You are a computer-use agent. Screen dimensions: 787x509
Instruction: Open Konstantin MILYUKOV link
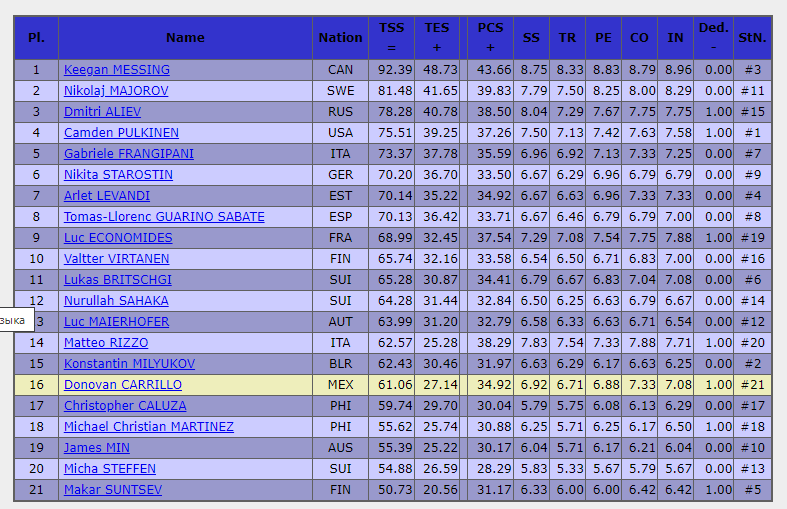pyautogui.click(x=129, y=364)
